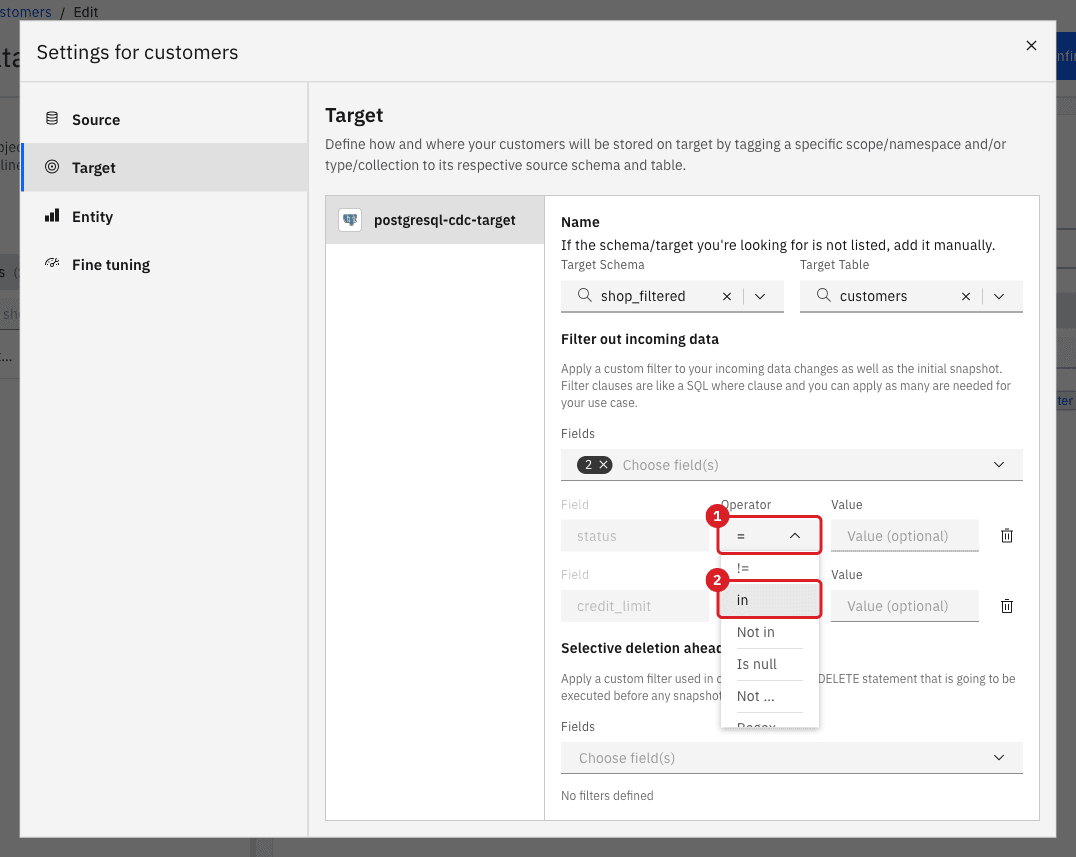Click the Fine tuning gauge icon

pyautogui.click(x=52, y=263)
